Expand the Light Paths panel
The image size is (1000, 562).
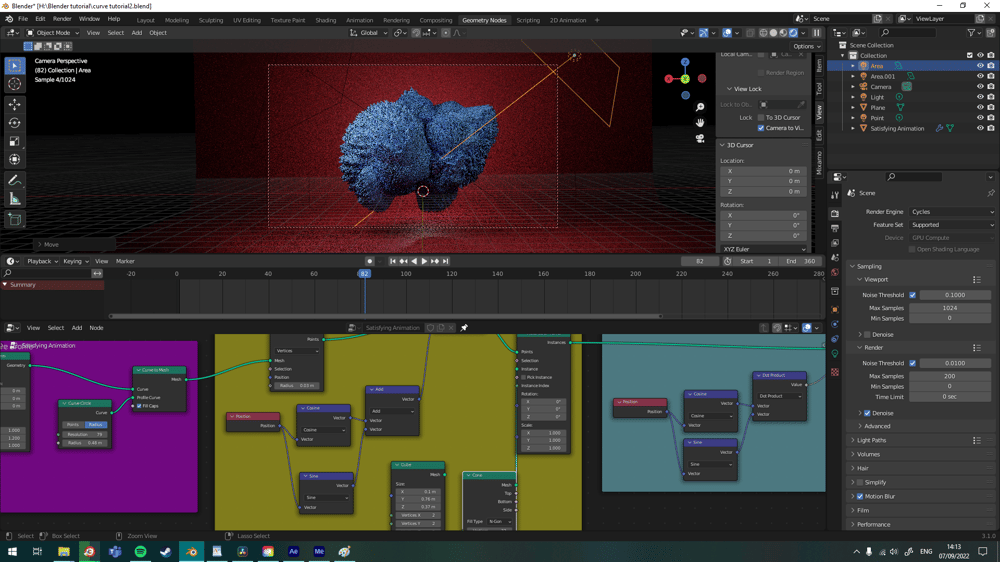click(871, 440)
